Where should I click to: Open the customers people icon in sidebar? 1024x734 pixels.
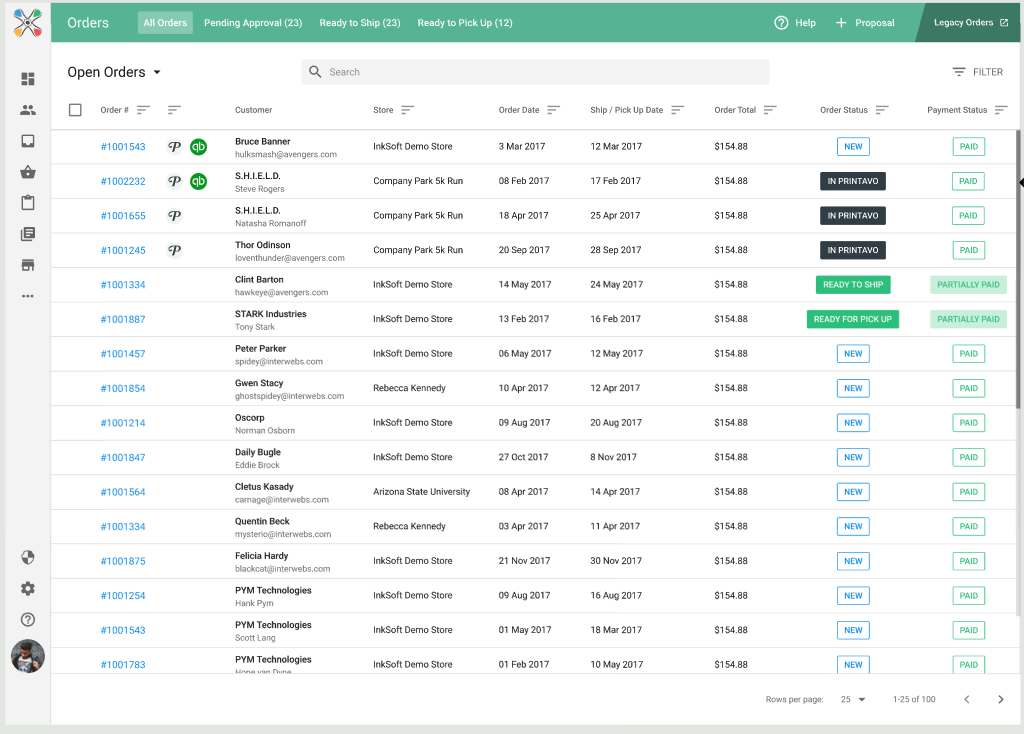pyautogui.click(x=28, y=110)
